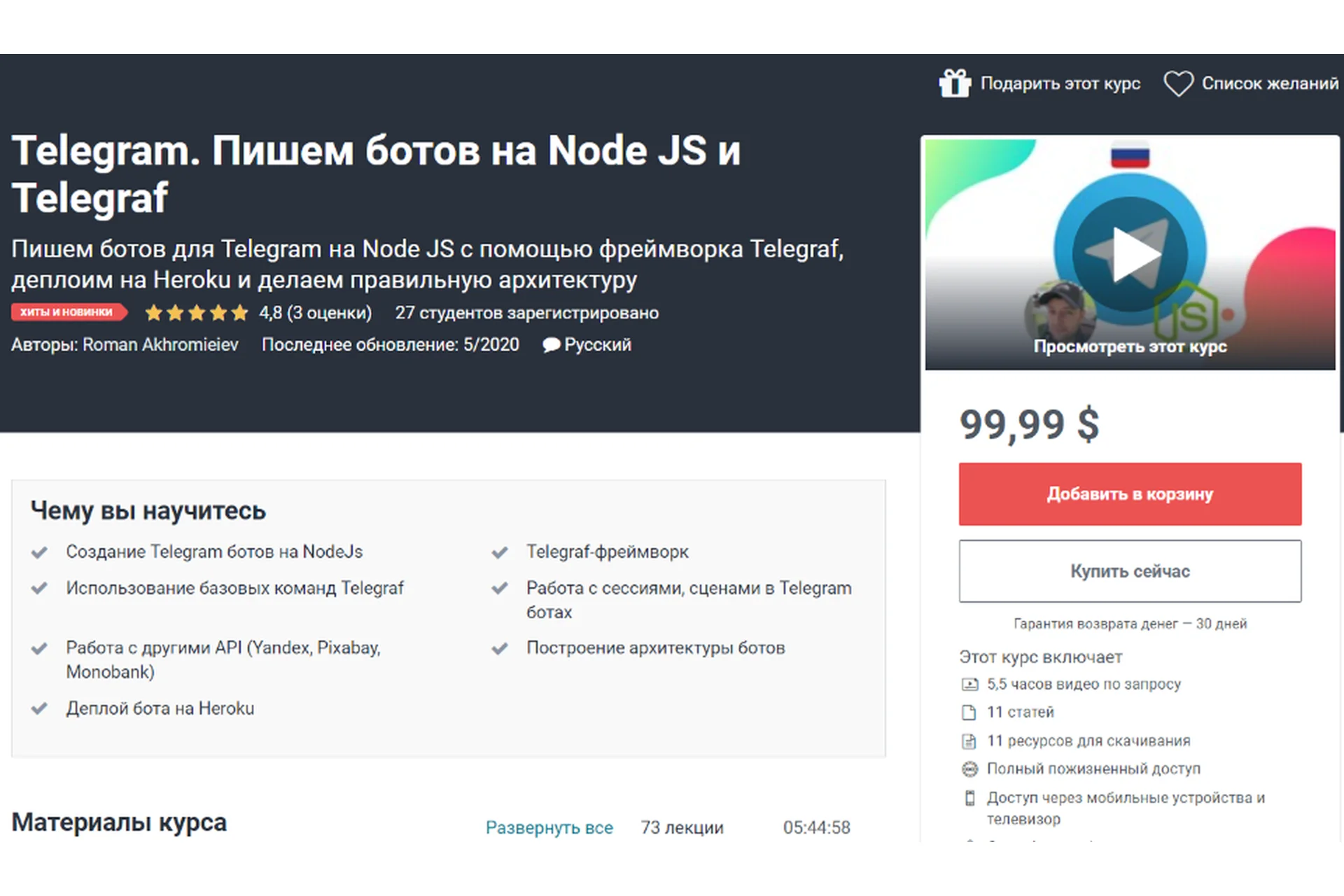1344x896 pixels.
Task: Click the five-star rating row
Action: click(x=196, y=313)
